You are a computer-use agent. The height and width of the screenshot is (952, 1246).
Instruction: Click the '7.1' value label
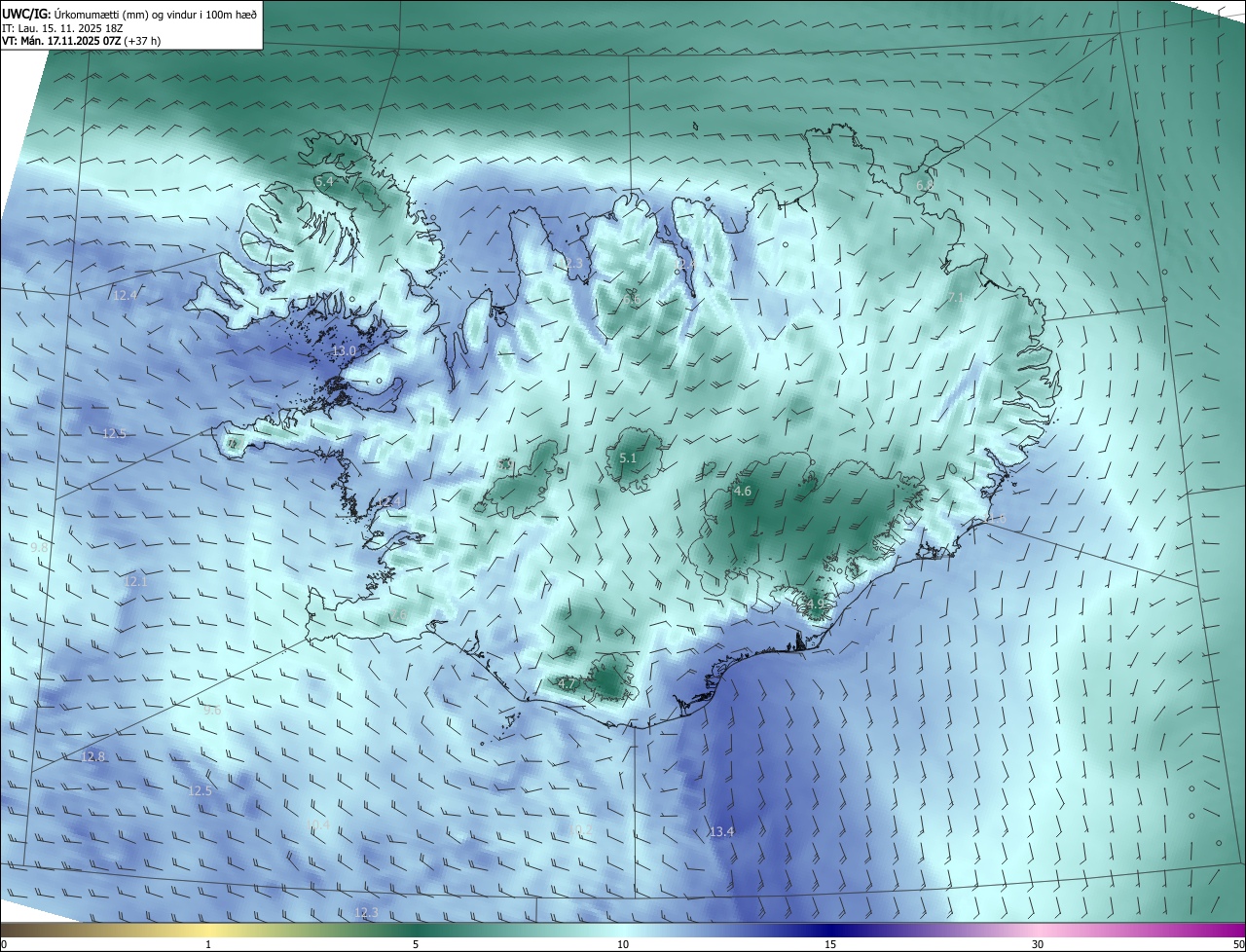tap(956, 298)
